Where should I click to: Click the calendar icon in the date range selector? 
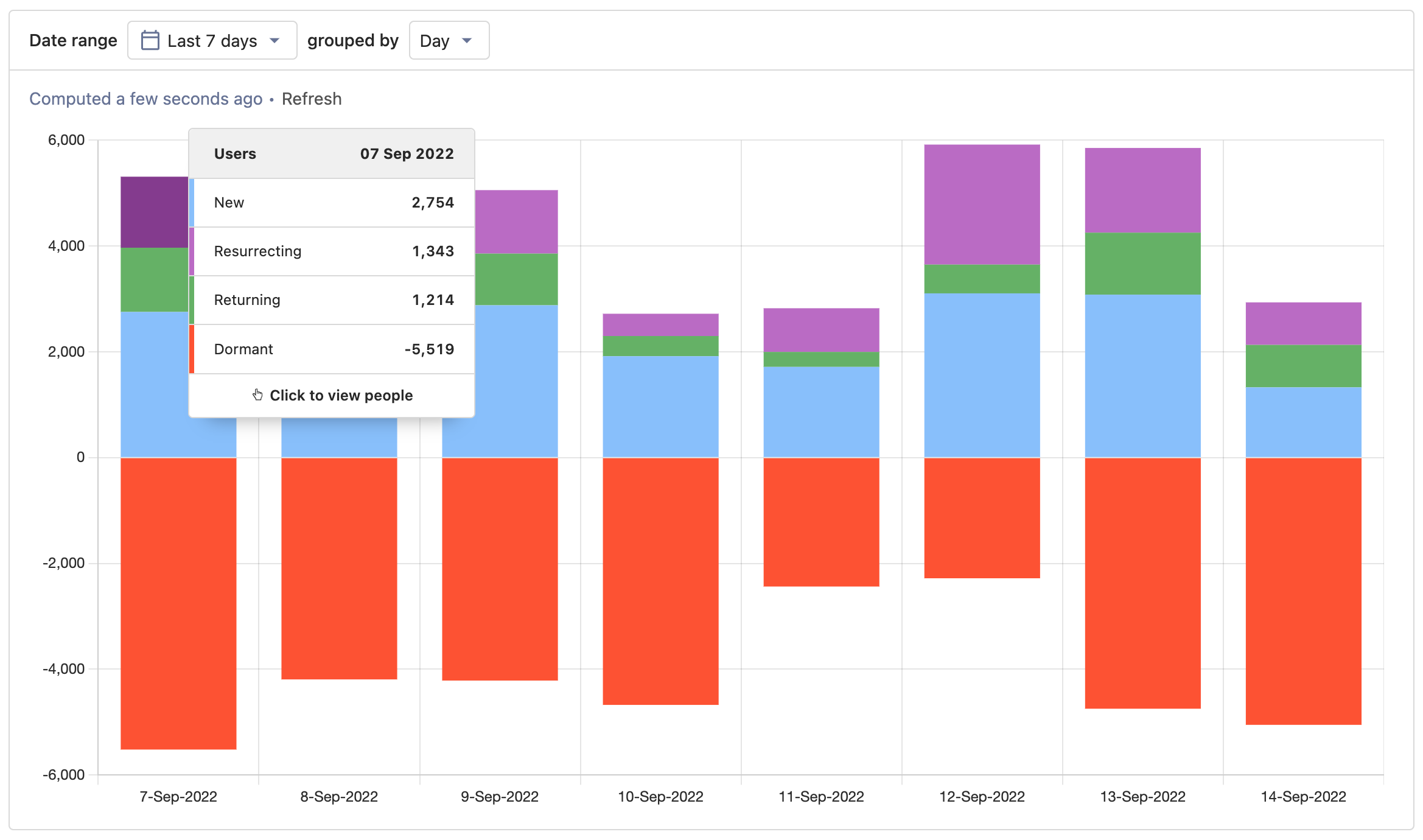pos(149,40)
